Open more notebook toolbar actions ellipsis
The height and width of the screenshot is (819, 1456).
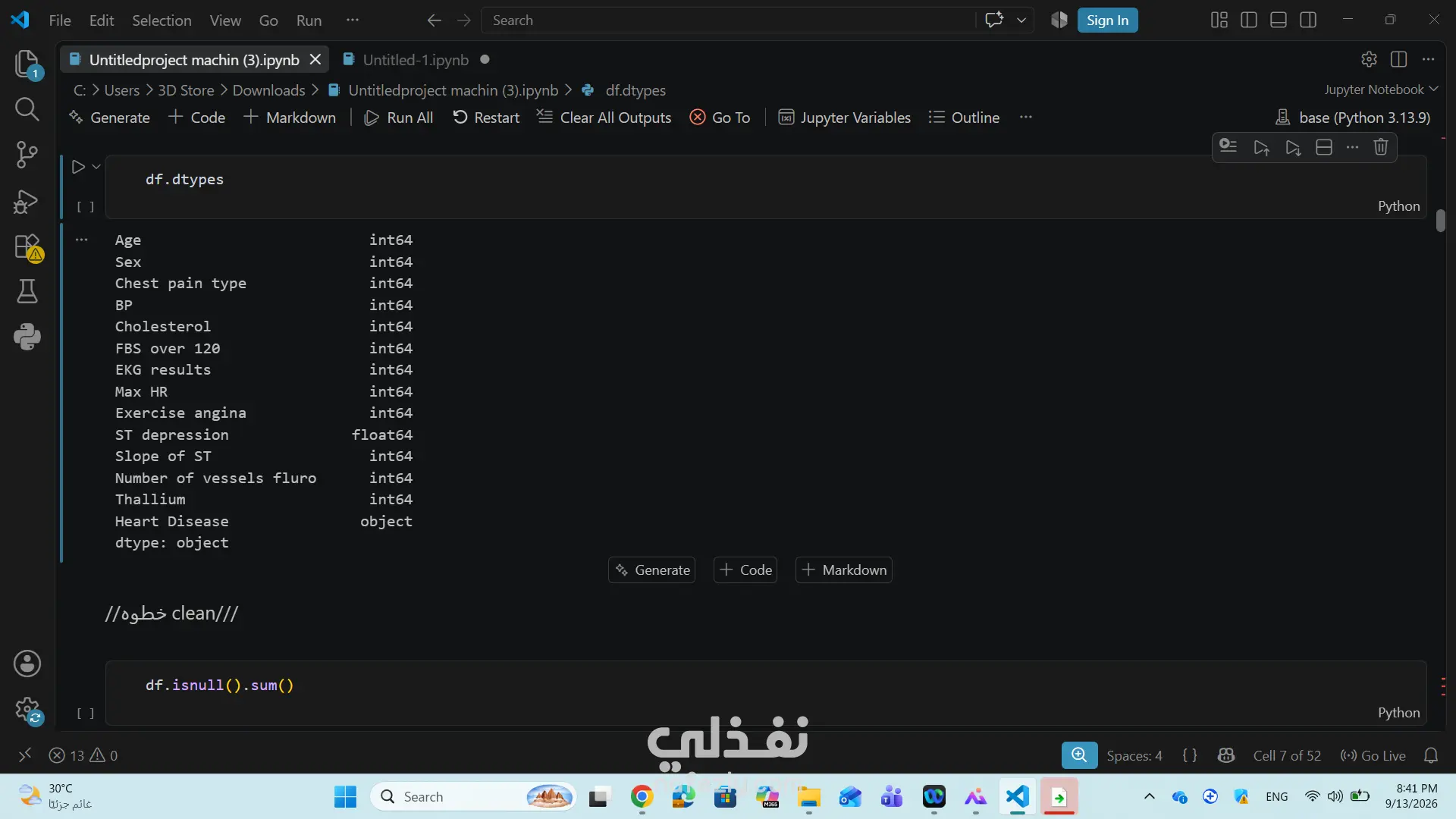pos(1026,117)
